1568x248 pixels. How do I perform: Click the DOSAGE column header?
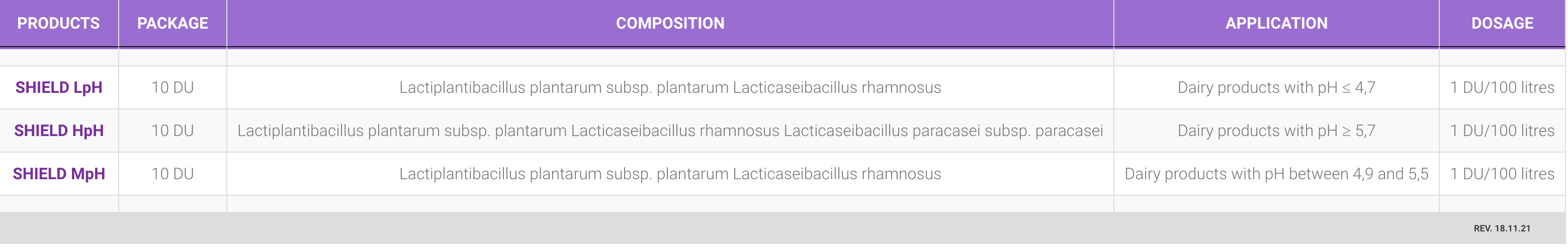tap(1502, 23)
